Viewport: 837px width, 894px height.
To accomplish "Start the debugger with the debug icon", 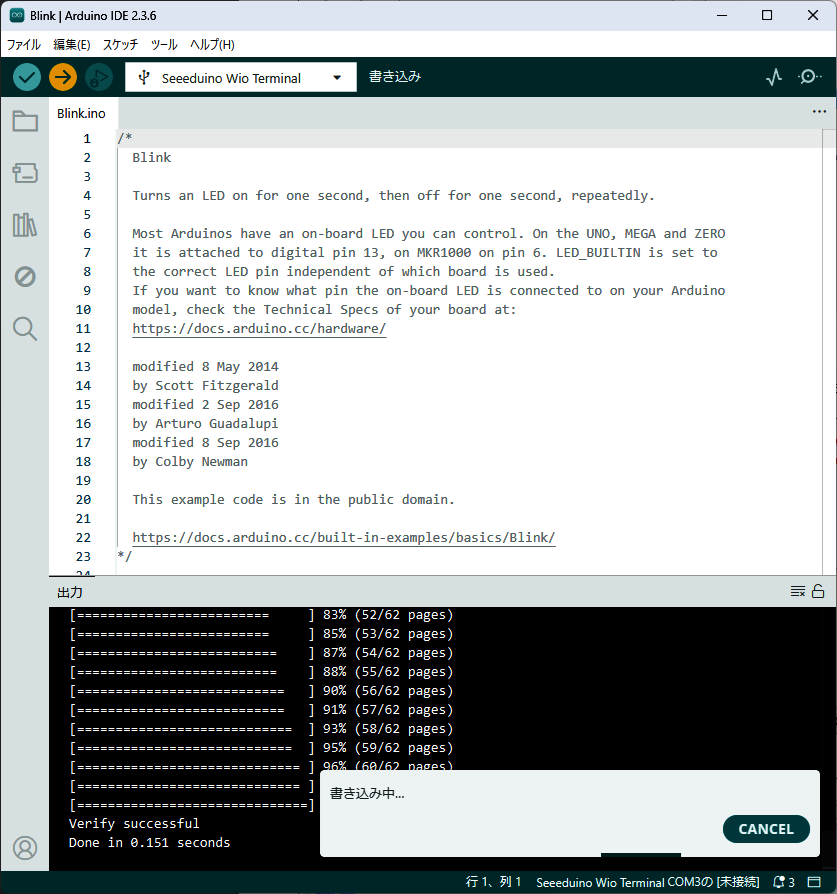I will (x=98, y=77).
